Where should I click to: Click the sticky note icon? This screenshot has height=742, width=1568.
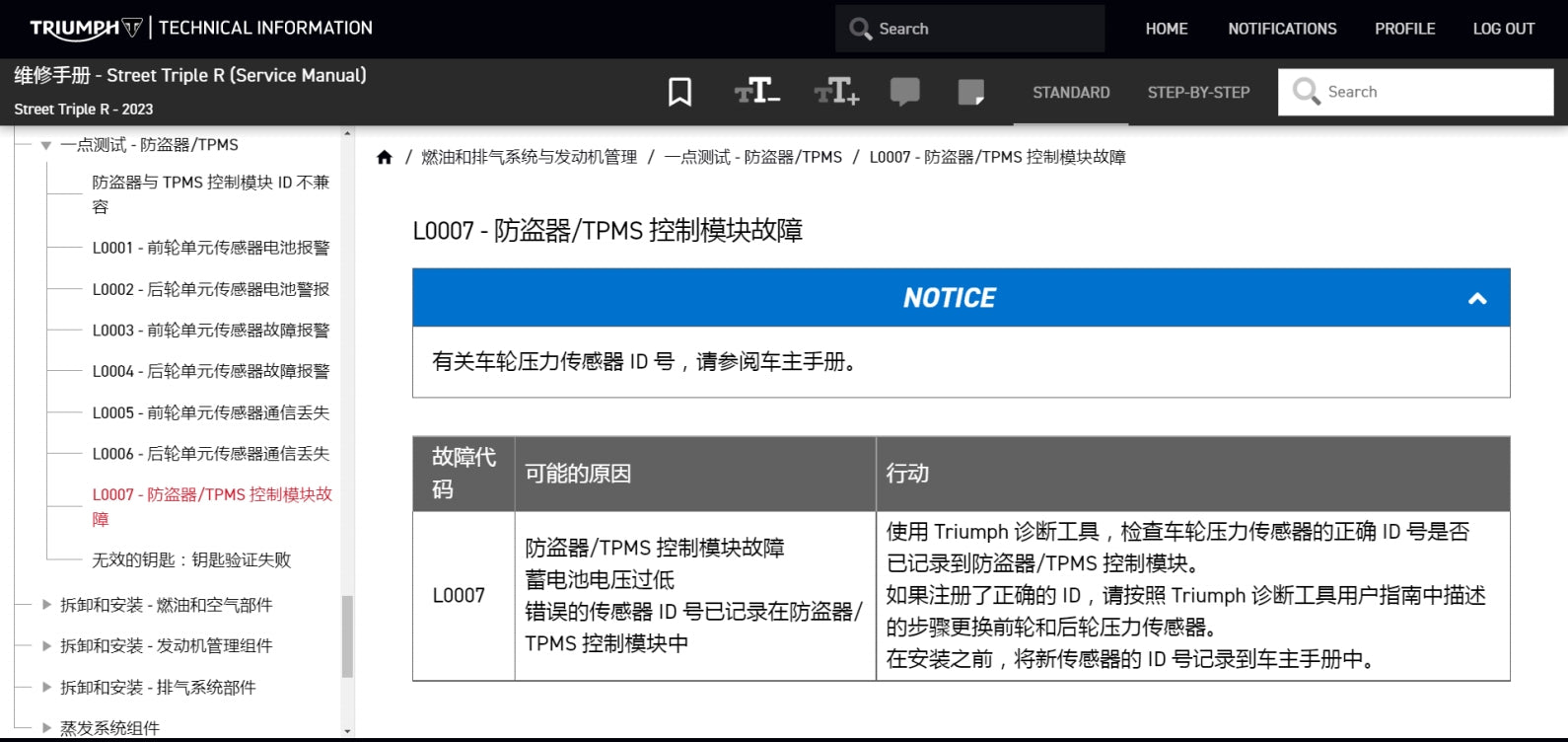pos(971,92)
